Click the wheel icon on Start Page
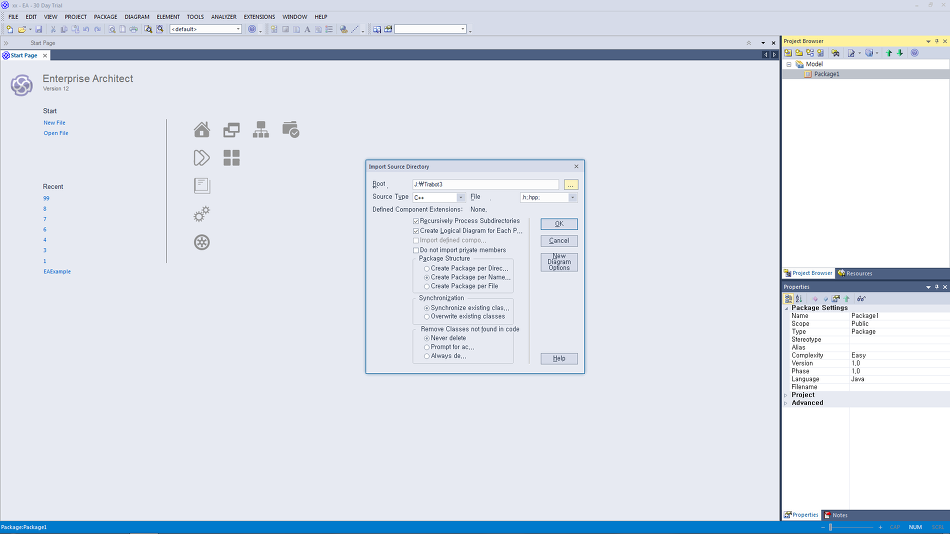Viewport: 950px width, 534px height. [x=202, y=242]
